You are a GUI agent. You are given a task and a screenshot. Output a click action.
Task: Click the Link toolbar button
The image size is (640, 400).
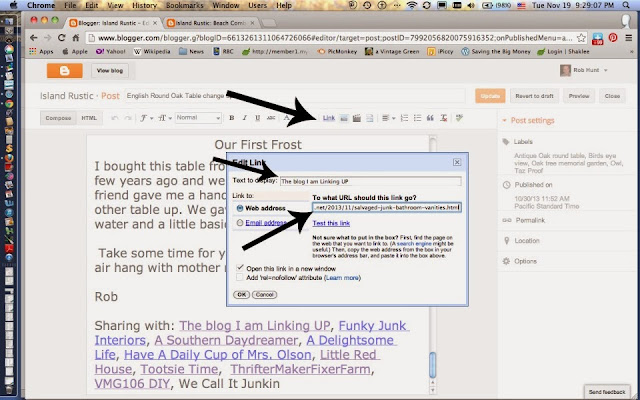point(329,118)
